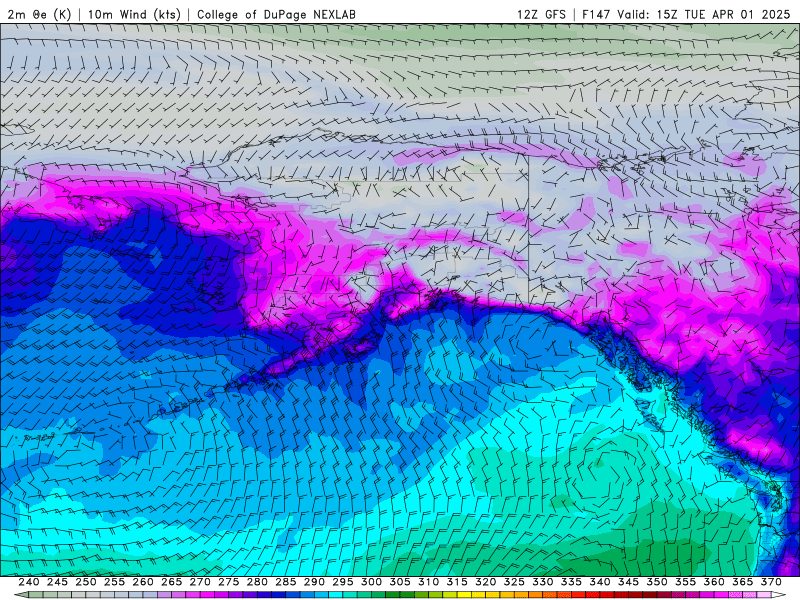
Task: Click the "F147" forecast hour label
Action: 597,14
